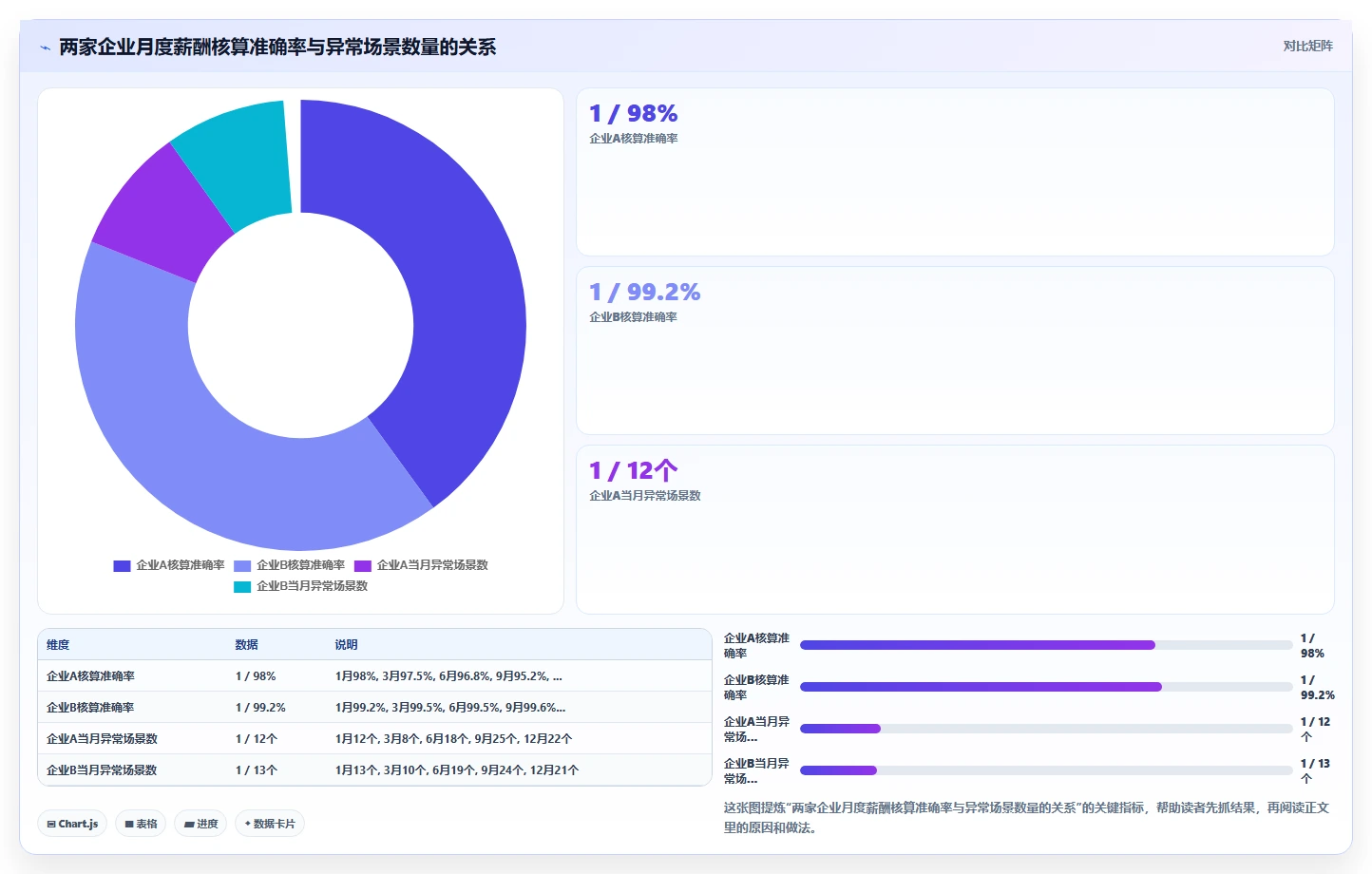Click the table cell 1 / 99.2%
Image resolution: width=1372 pixels, height=874 pixels.
pyautogui.click(x=260, y=708)
